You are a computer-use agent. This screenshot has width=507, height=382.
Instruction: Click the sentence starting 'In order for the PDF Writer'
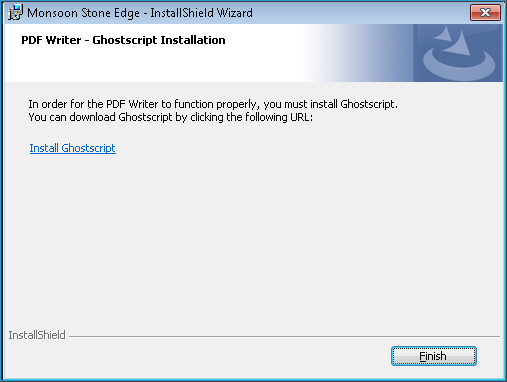click(213, 104)
